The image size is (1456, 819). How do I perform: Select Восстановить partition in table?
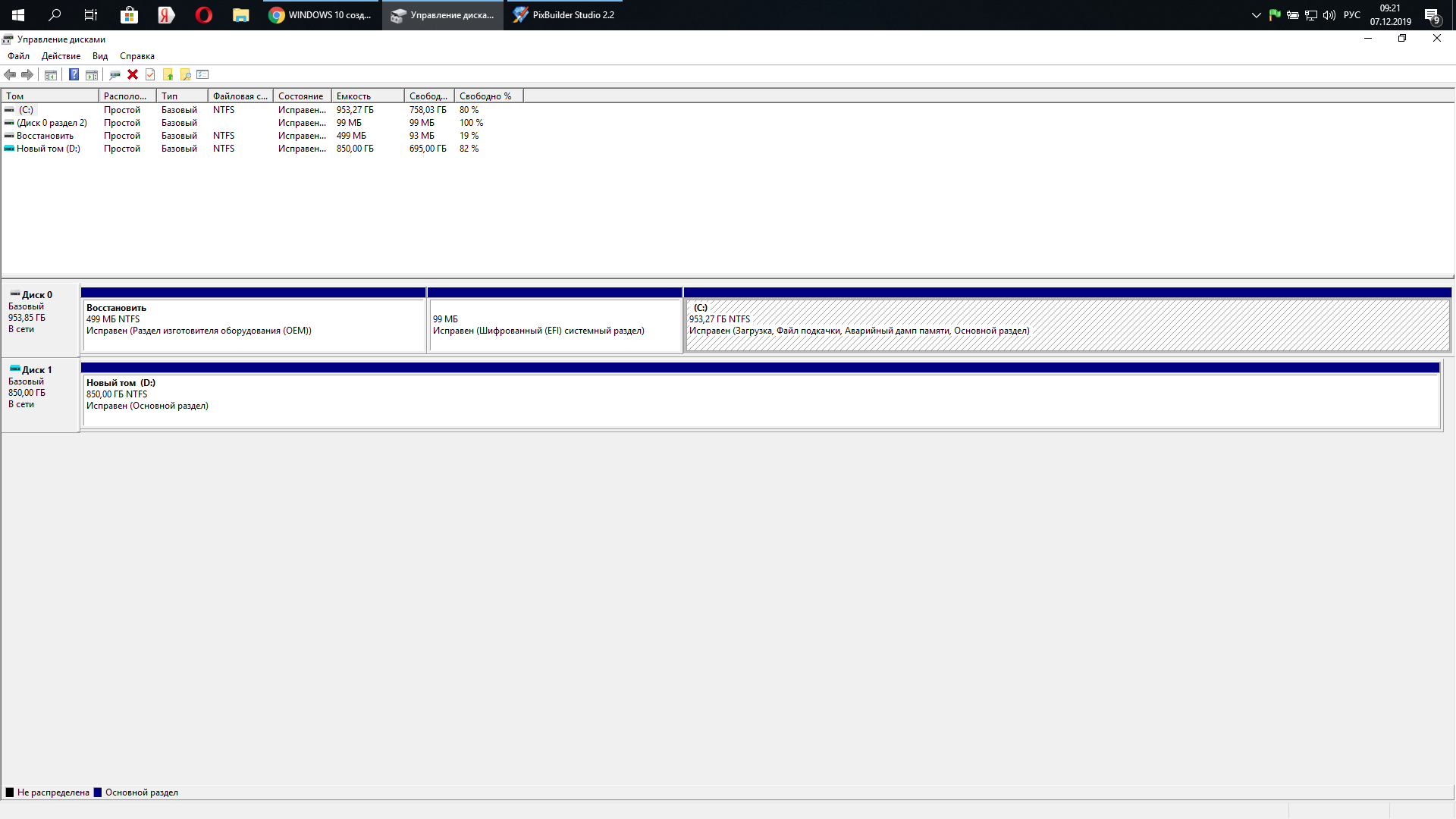coord(44,135)
